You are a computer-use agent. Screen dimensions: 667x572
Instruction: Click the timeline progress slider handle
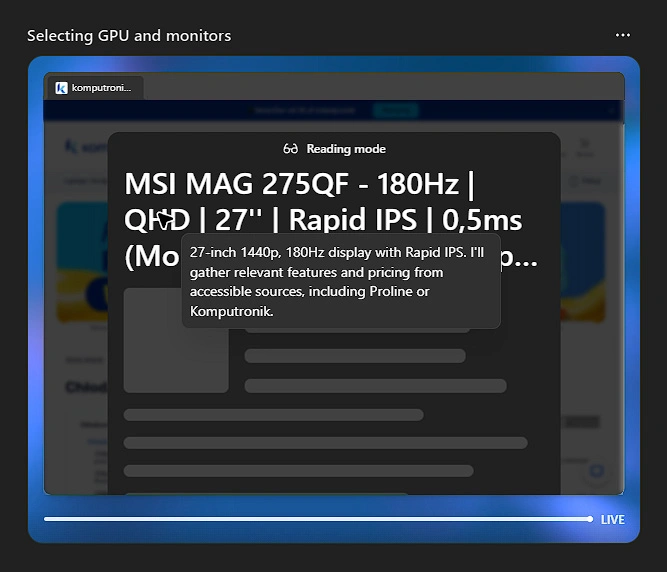tap(590, 519)
